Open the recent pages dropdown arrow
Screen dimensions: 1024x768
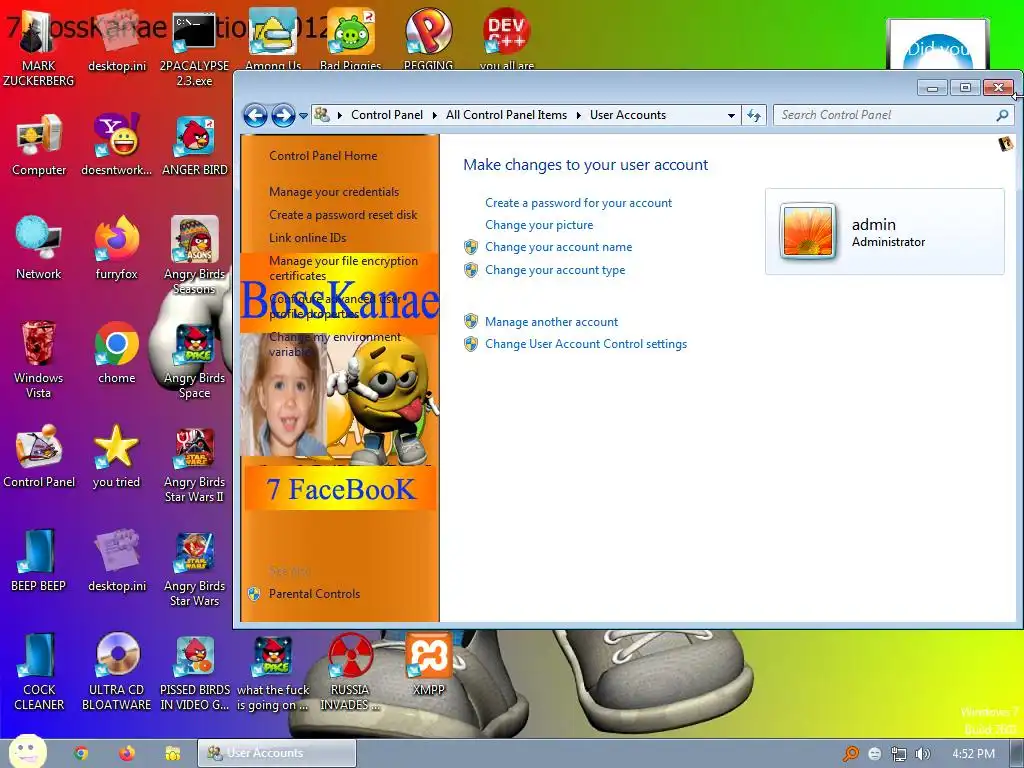point(303,116)
